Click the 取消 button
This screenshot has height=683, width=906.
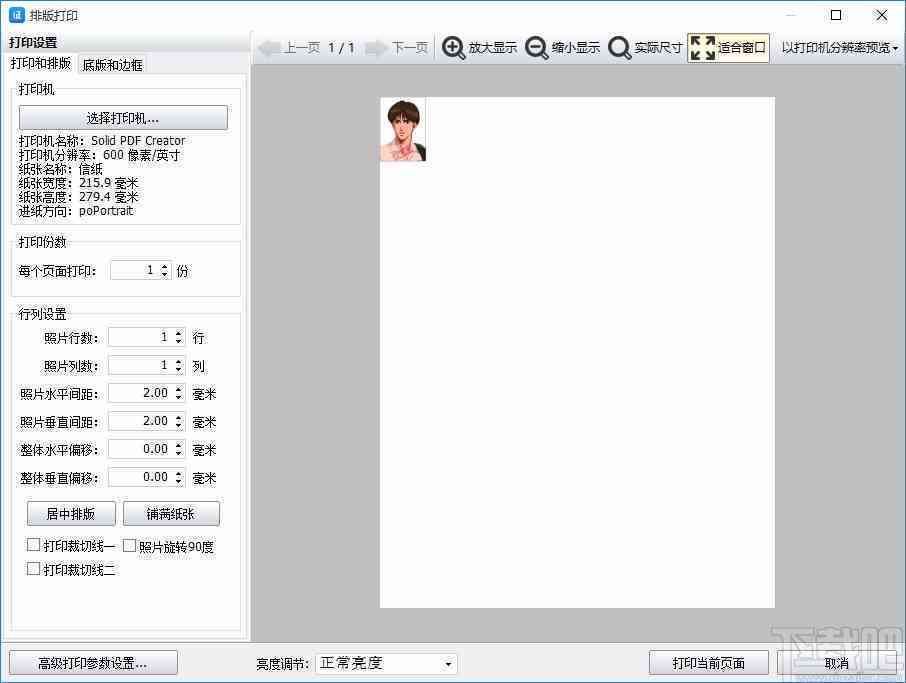pyautogui.click(x=836, y=663)
